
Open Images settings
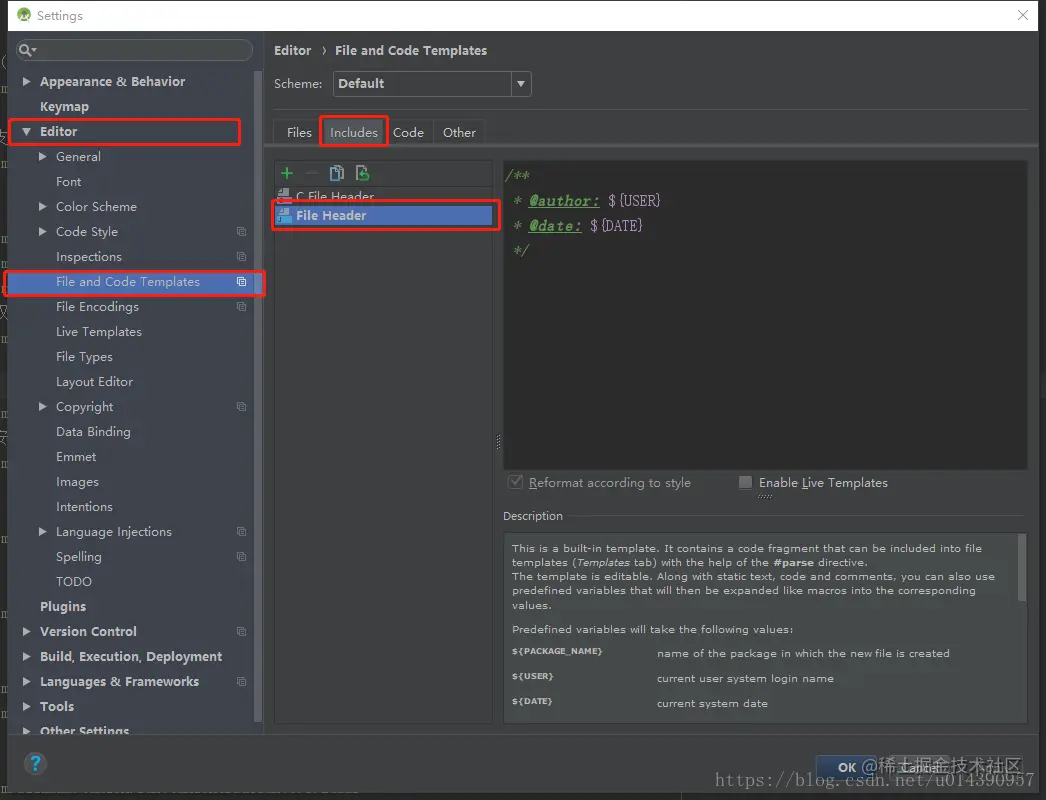pos(77,482)
